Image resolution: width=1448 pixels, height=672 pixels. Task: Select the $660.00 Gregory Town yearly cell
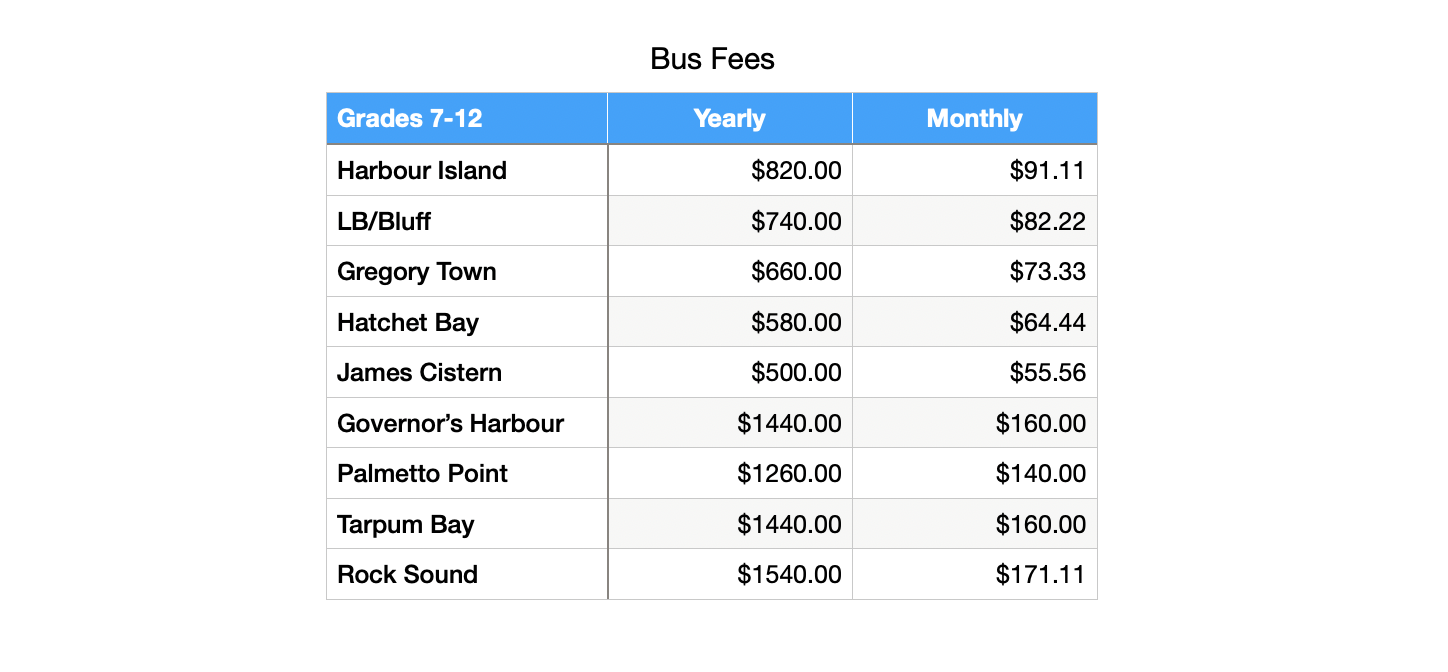pyautogui.click(x=730, y=272)
